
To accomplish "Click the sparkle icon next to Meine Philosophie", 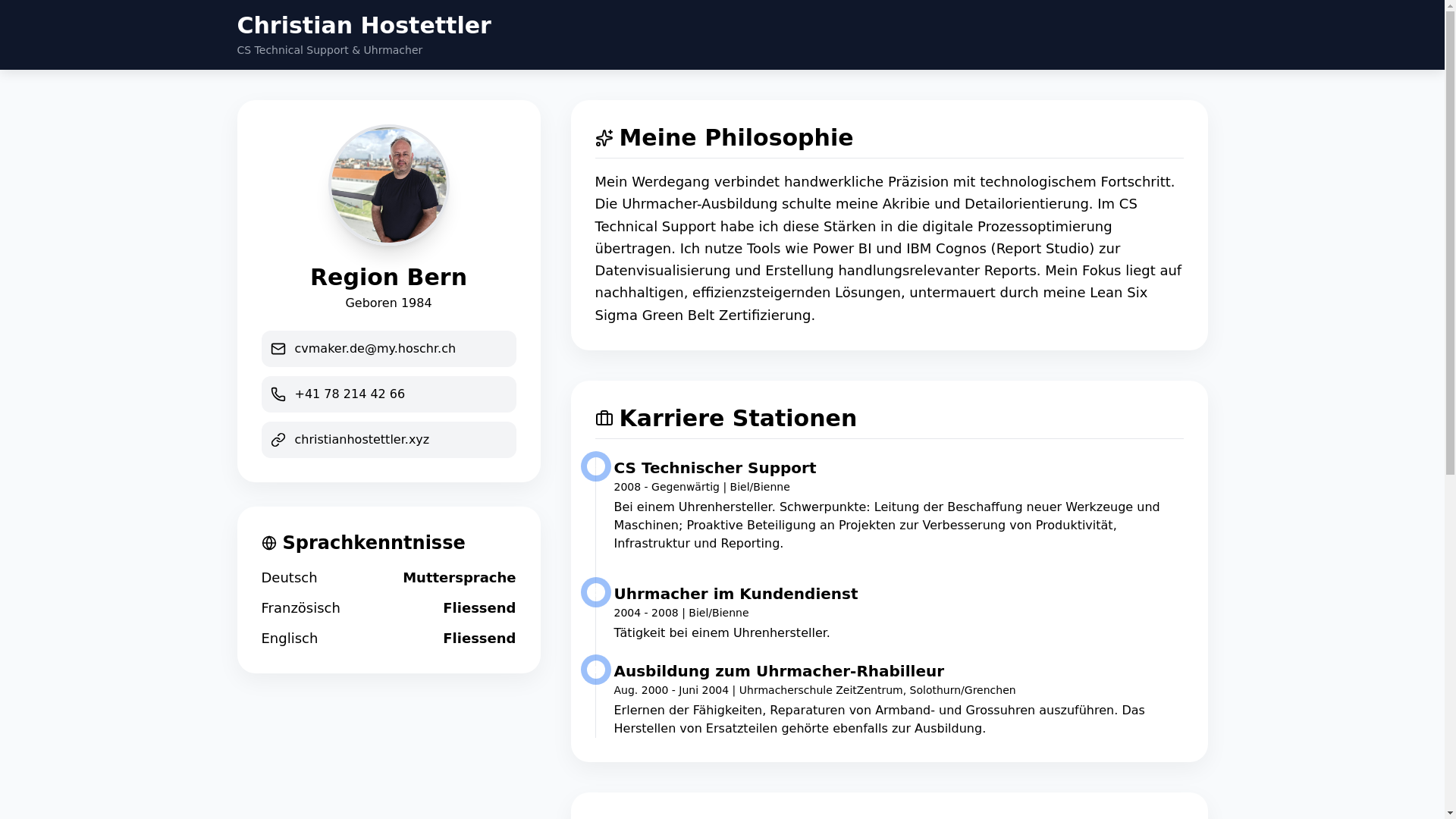I will coord(604,138).
